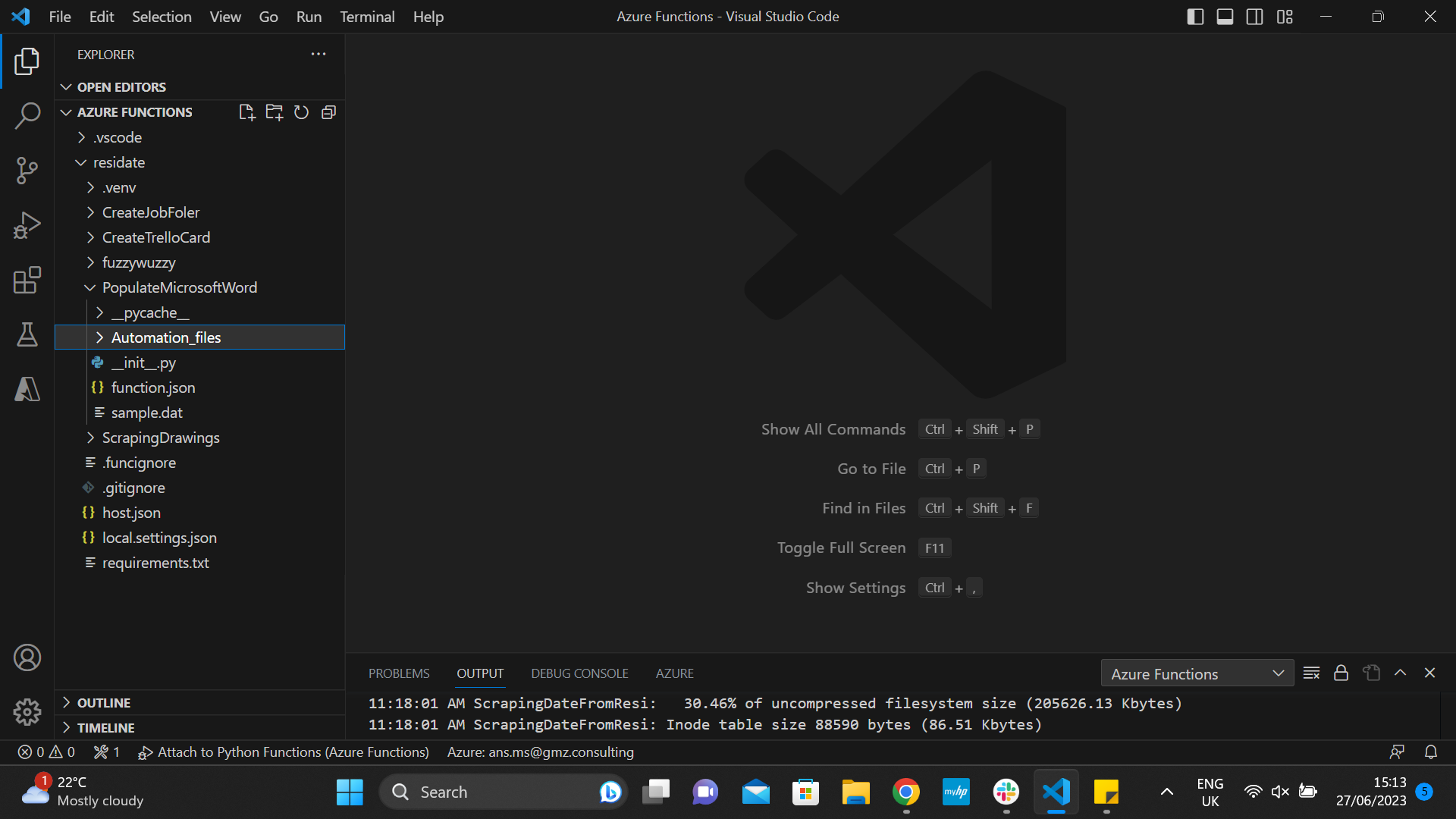The width and height of the screenshot is (1456, 819).
Task: Toggle secondary side bar visibility
Action: click(1255, 17)
